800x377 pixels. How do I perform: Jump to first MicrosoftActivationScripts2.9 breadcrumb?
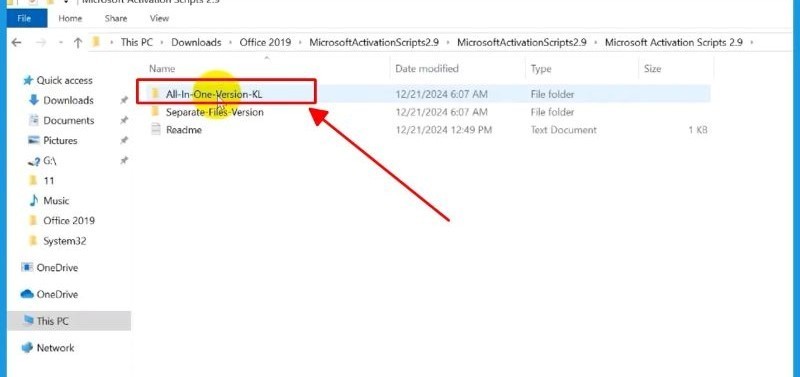[373, 42]
